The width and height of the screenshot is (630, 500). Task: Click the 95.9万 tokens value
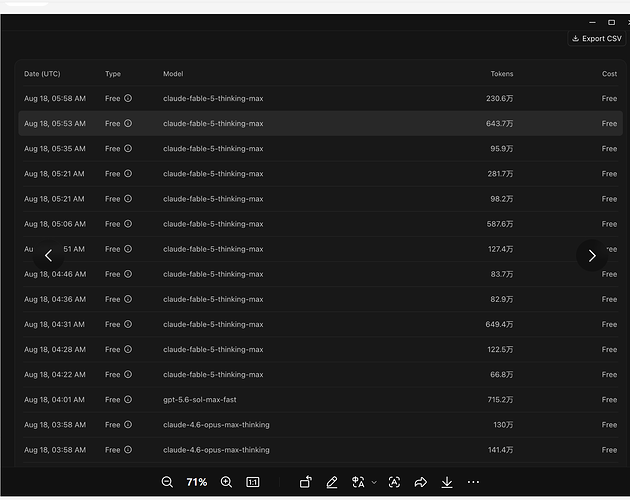click(x=501, y=149)
